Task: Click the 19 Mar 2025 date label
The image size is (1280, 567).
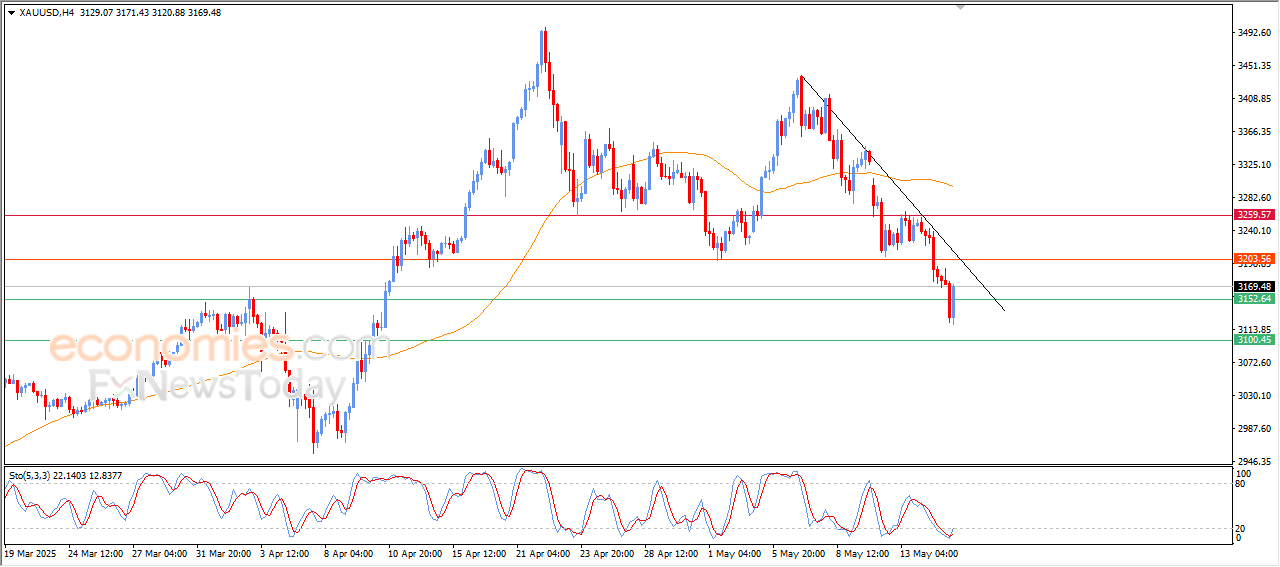Action: [x=32, y=552]
